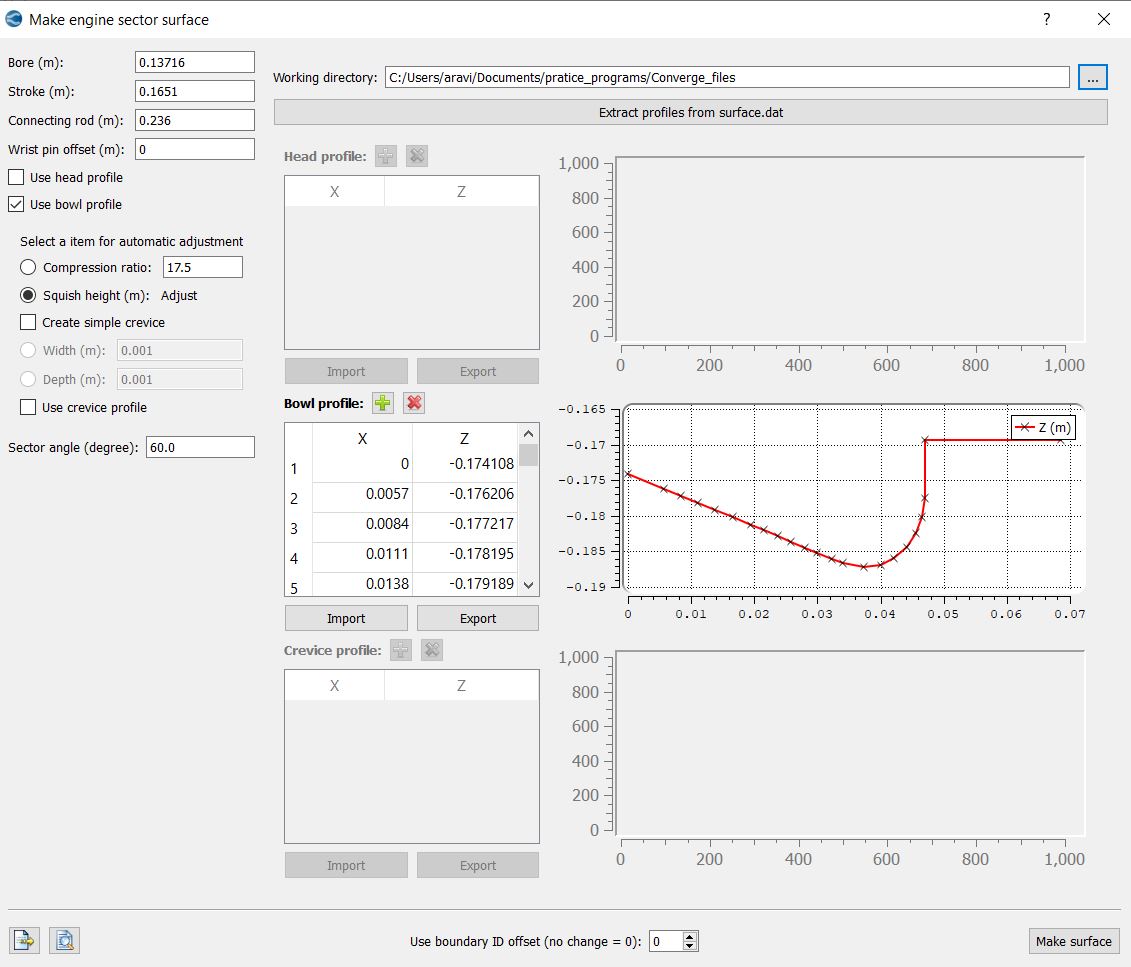Viewport: 1131px width, 967px height.
Task: Close the Make engine sector surface dialog
Action: click(x=1104, y=19)
